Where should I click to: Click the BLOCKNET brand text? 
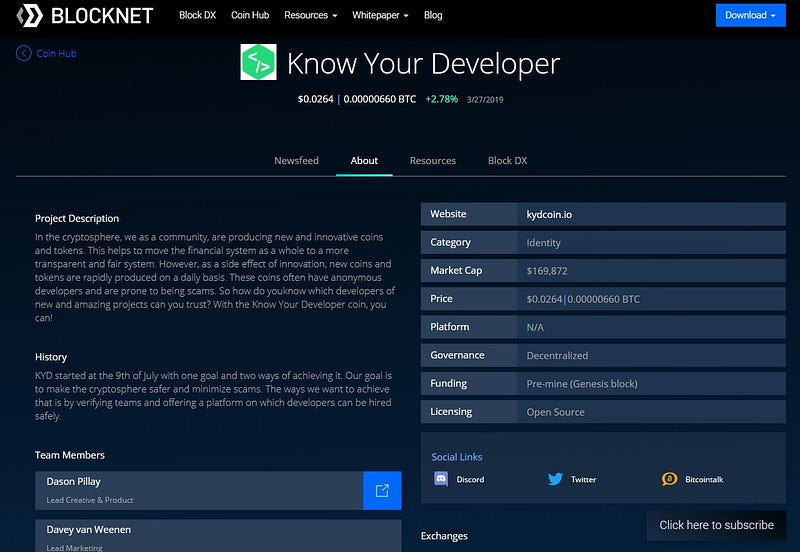click(102, 15)
